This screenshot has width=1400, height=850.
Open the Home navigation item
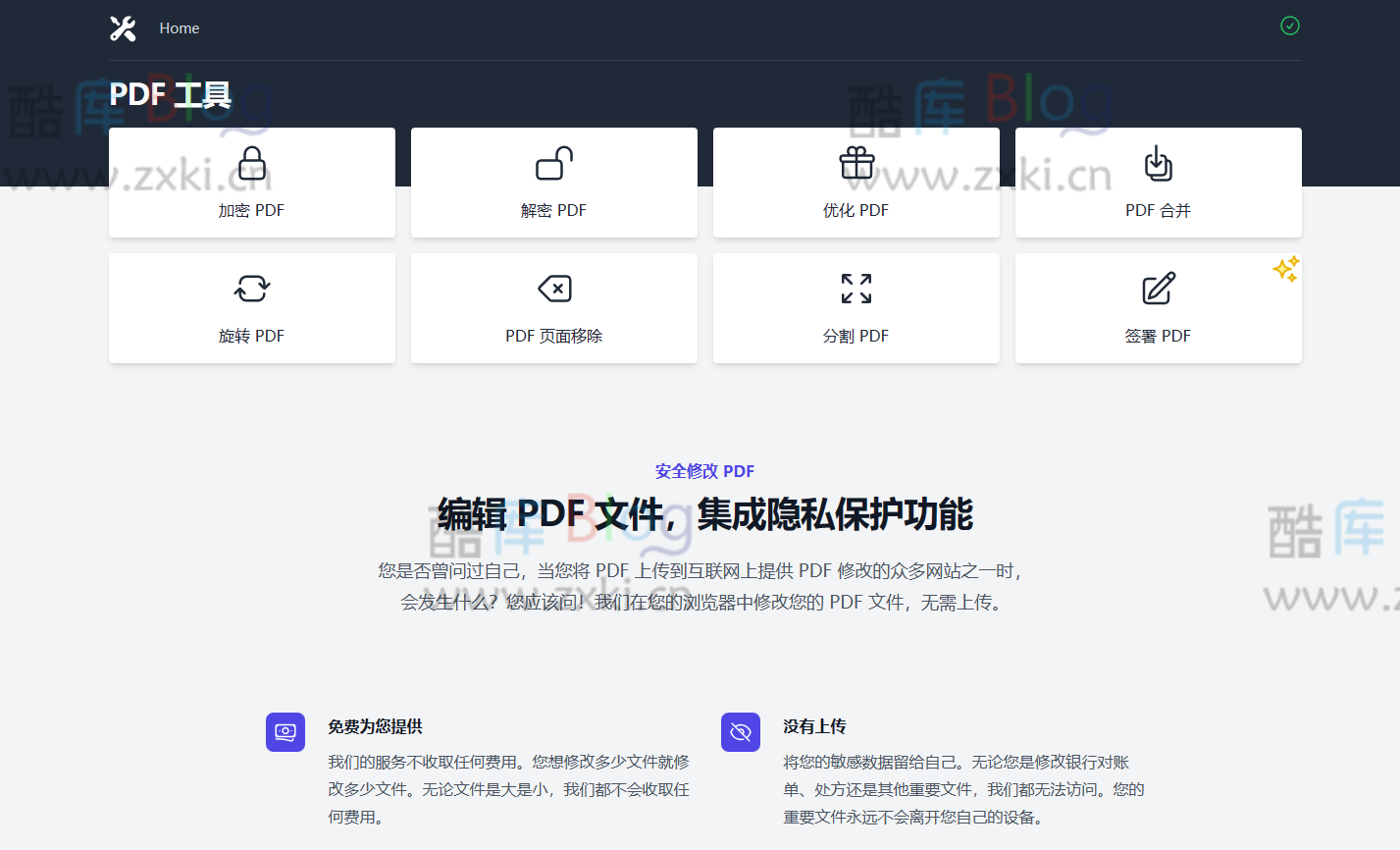[180, 27]
